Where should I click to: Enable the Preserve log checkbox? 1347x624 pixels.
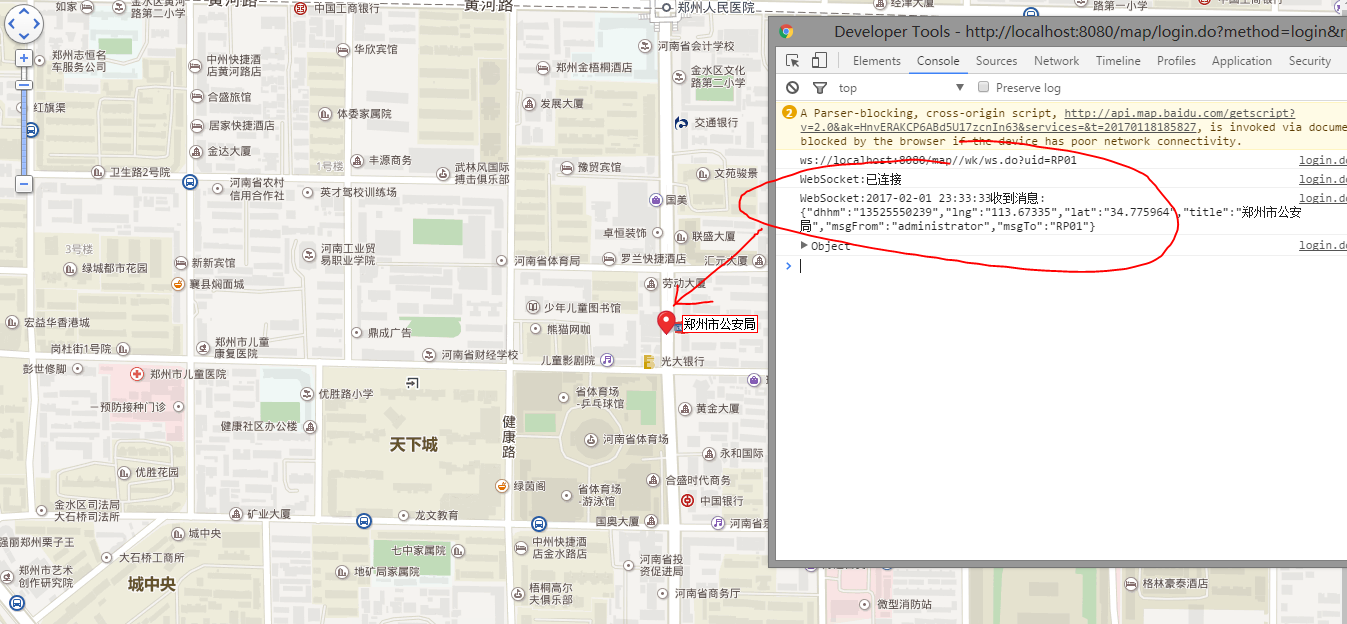point(983,88)
